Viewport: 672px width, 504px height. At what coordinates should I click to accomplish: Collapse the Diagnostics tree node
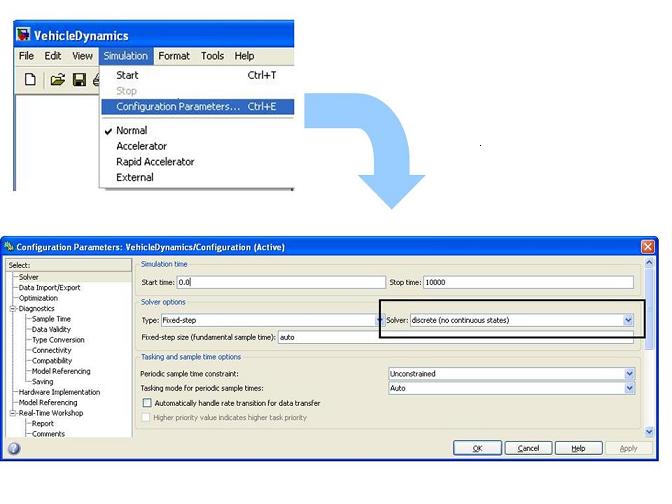(12, 309)
